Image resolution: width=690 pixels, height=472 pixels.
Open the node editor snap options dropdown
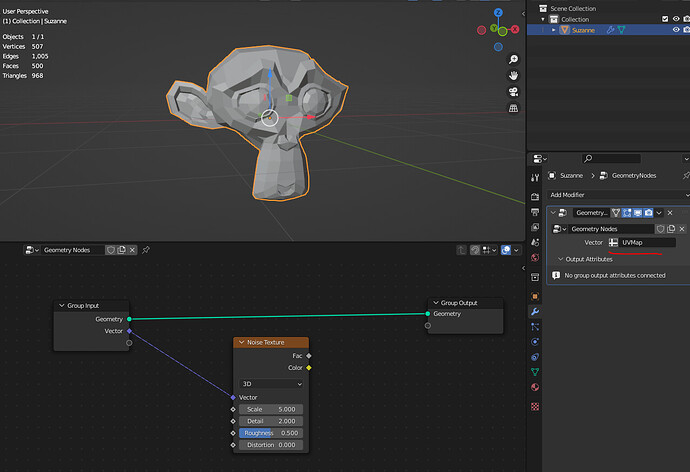coord(489,250)
